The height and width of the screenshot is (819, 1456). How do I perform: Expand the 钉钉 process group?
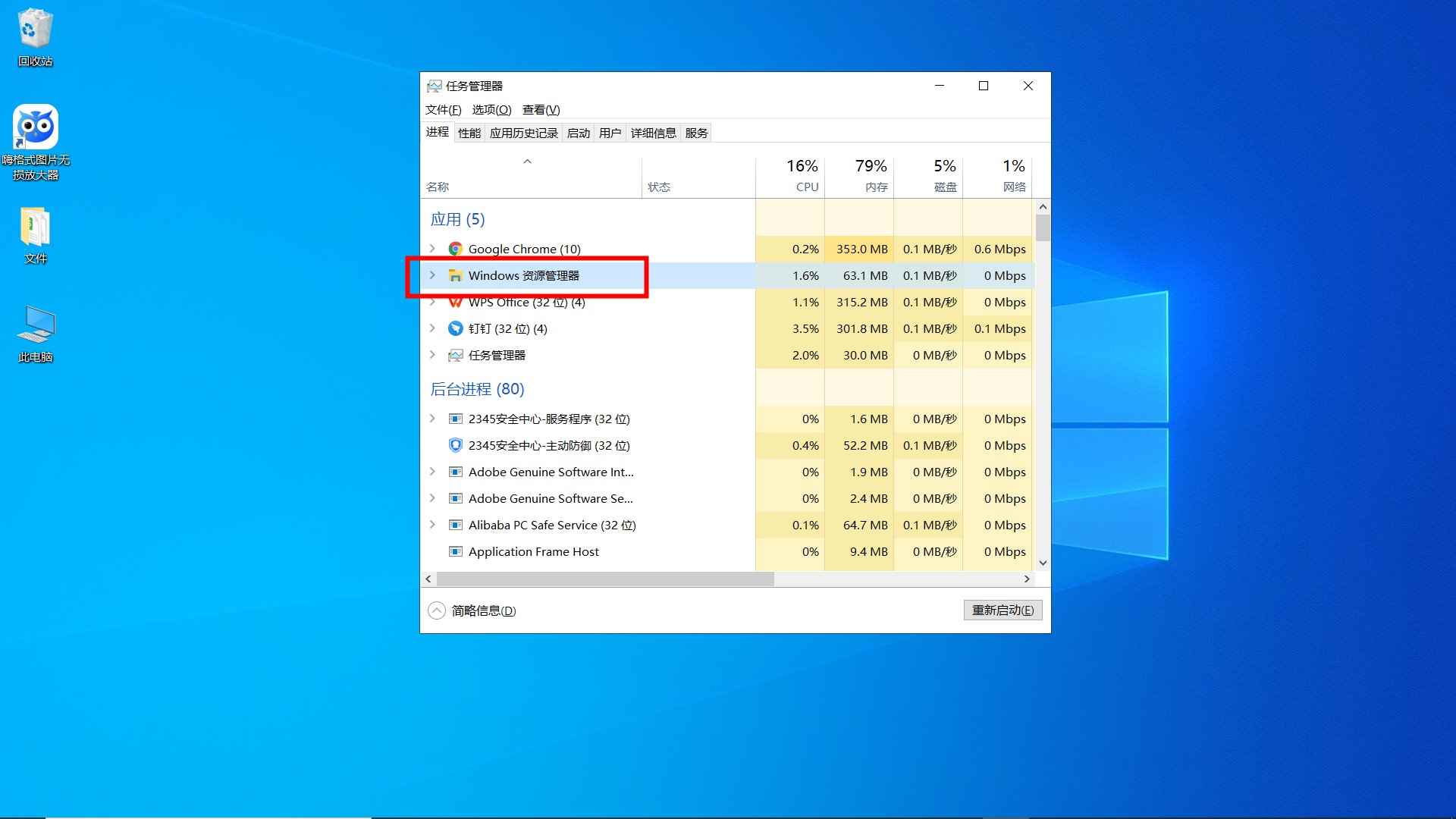(x=432, y=328)
